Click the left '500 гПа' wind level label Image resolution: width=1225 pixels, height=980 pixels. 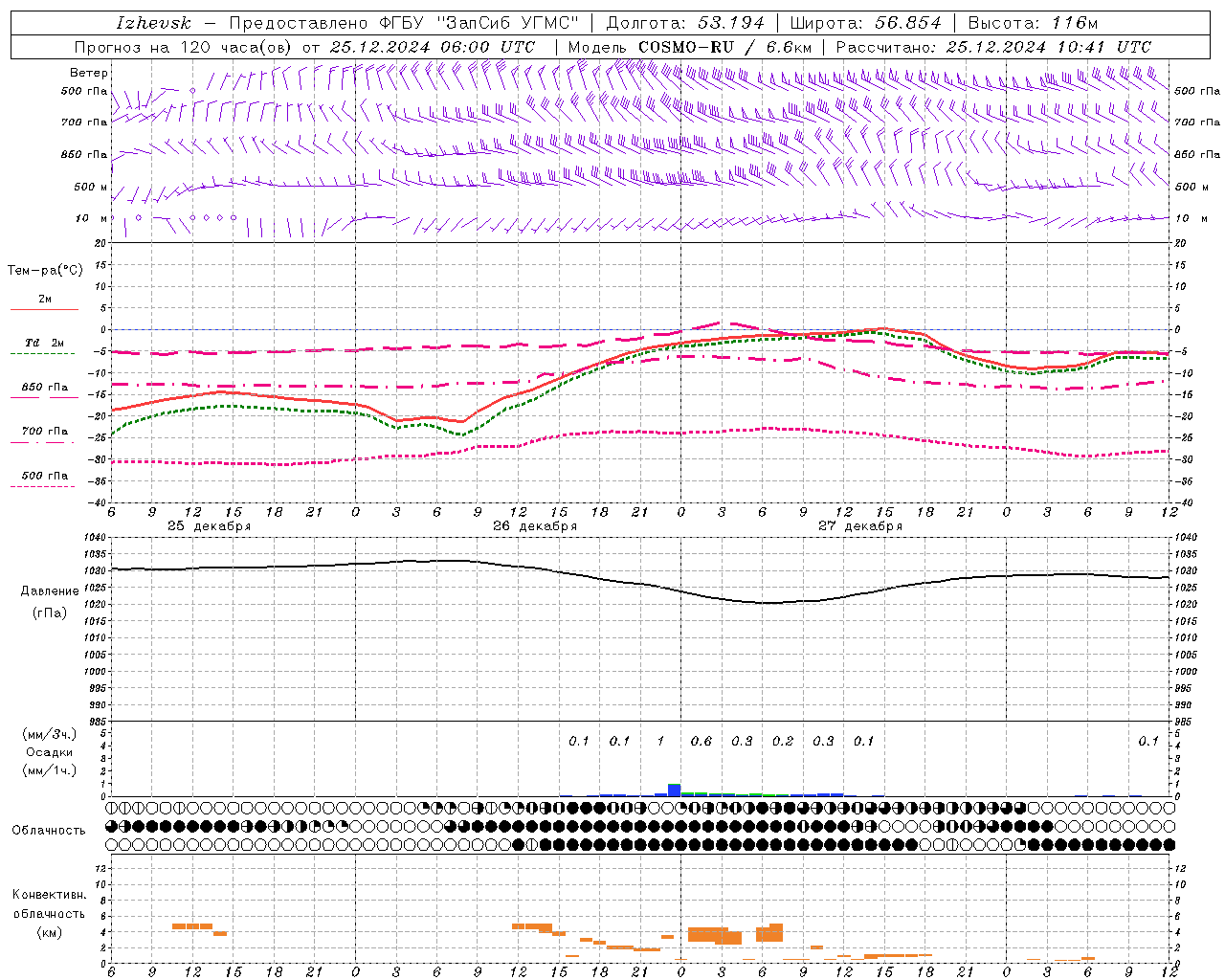(84, 91)
